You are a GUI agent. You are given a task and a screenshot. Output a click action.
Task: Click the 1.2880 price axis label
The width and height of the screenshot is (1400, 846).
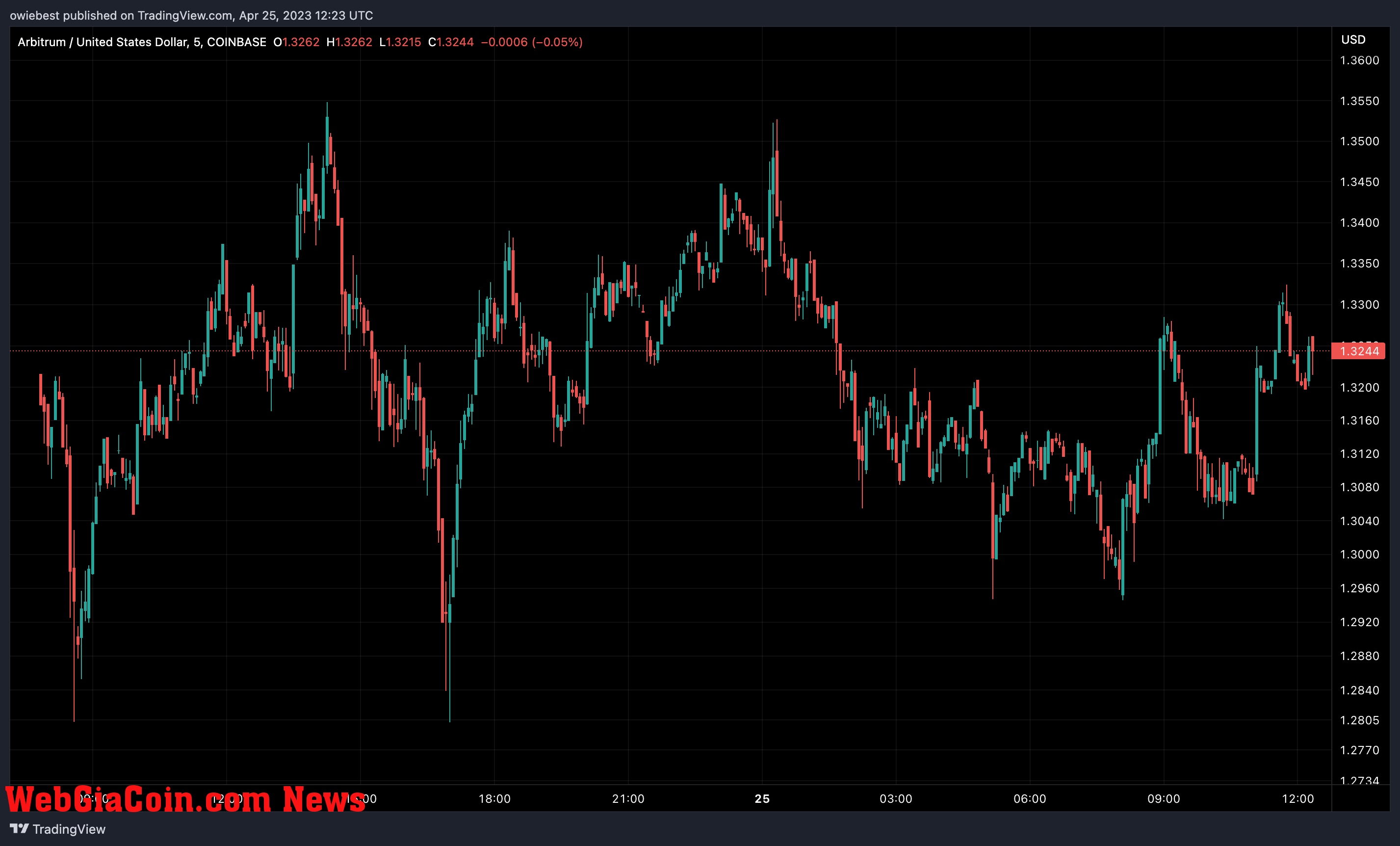point(1360,656)
